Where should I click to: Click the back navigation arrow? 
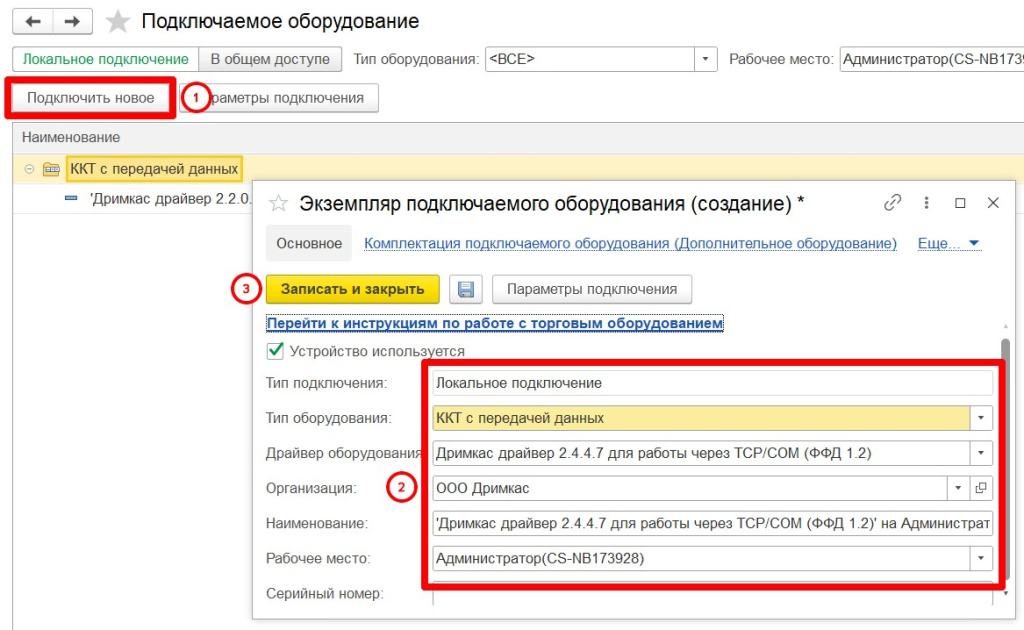pyautogui.click(x=32, y=21)
